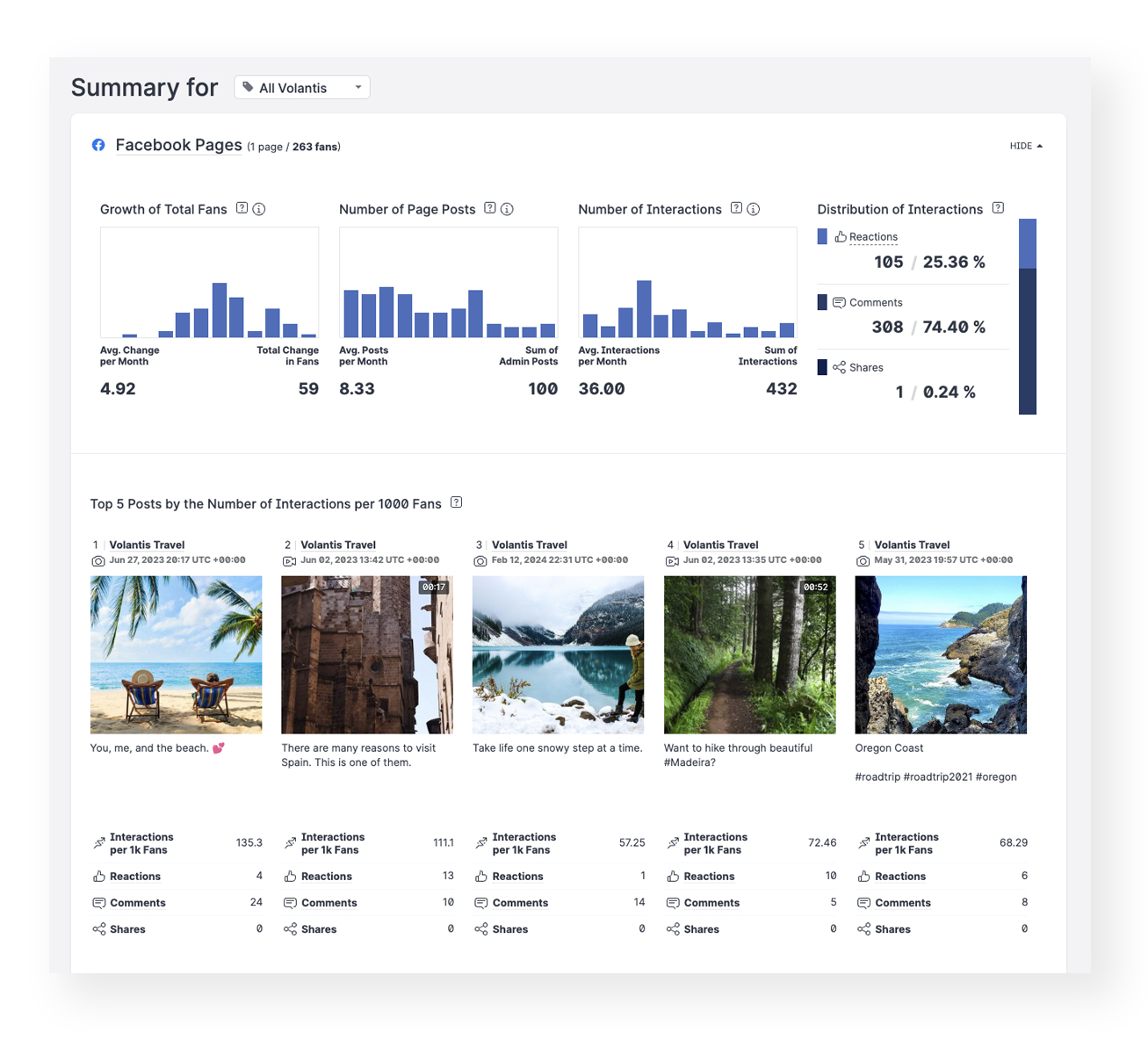Click the #roadtrip hashtags caption text
1148x1047 pixels.
[x=935, y=776]
